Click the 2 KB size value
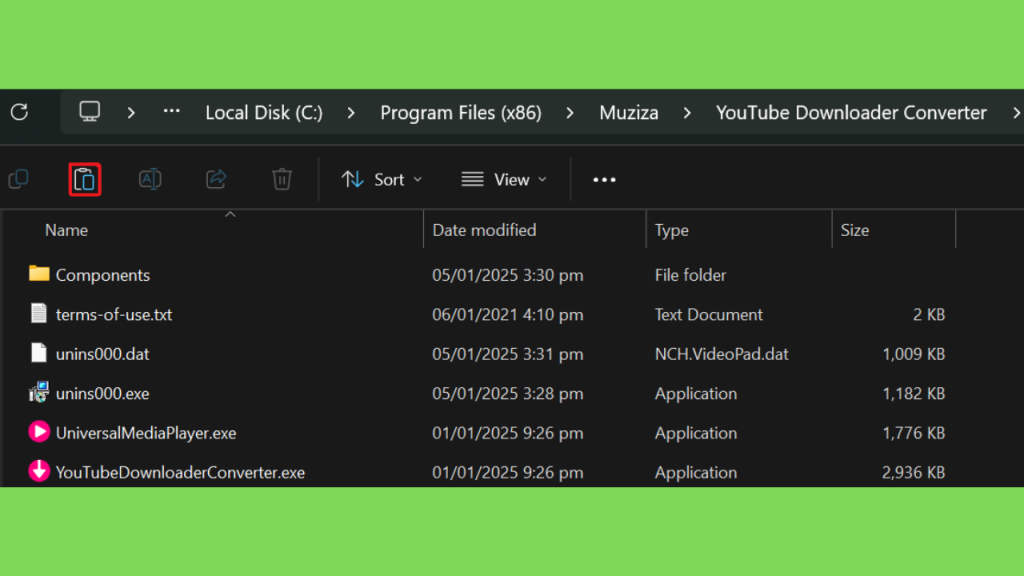Image resolution: width=1024 pixels, height=576 pixels. point(929,315)
